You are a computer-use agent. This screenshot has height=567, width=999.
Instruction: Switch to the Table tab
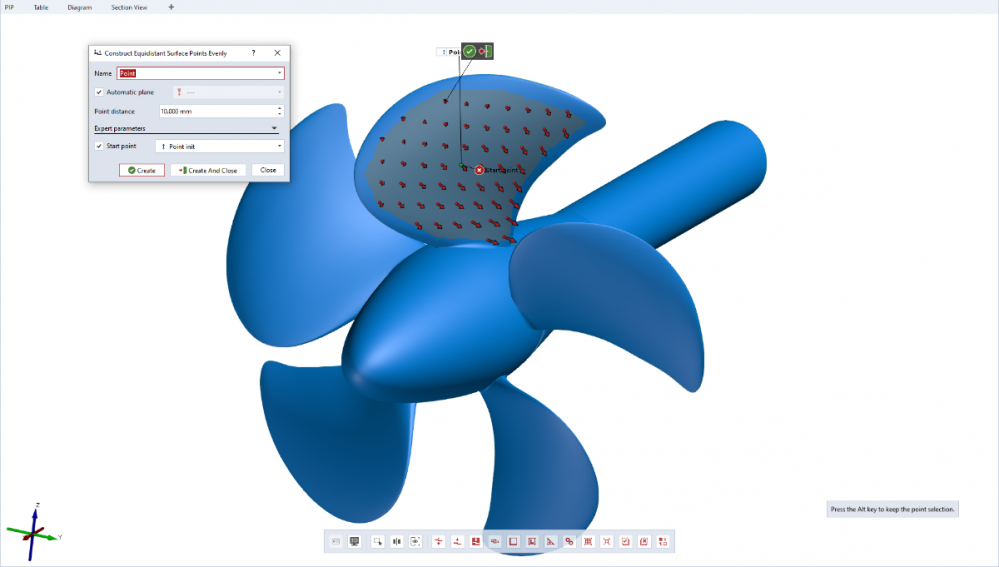[x=41, y=8]
